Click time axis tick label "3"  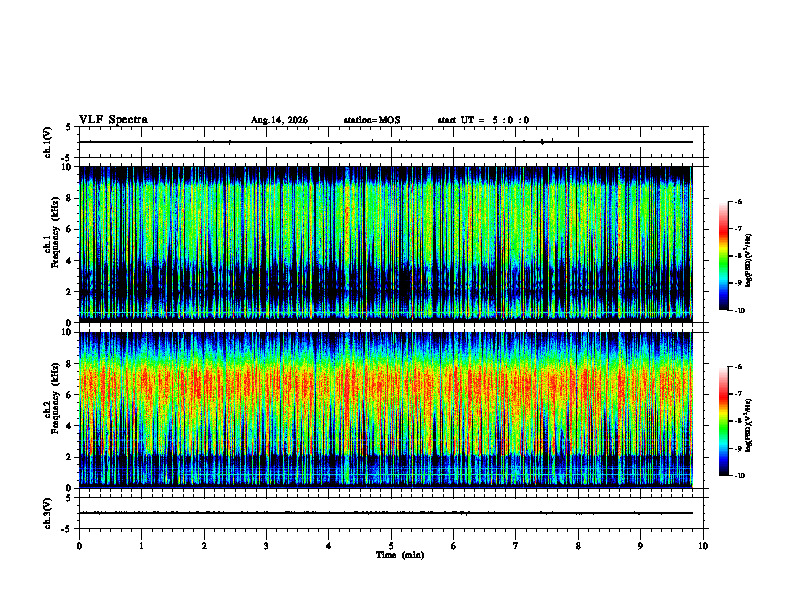[x=266, y=546]
